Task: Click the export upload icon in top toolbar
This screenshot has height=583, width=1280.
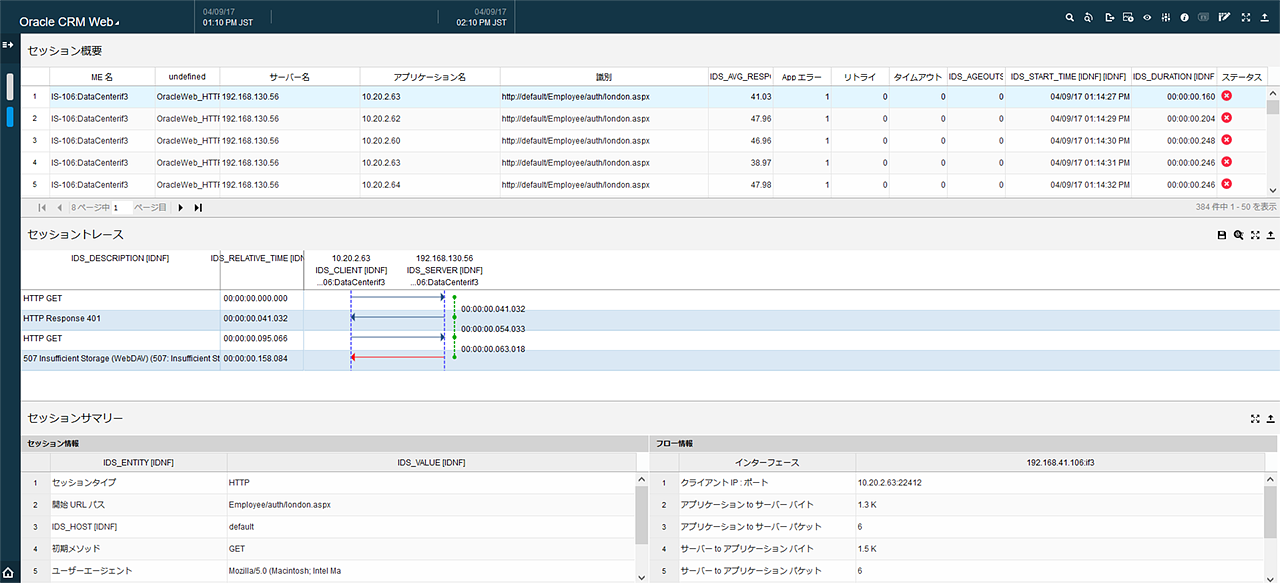Action: click(1265, 18)
